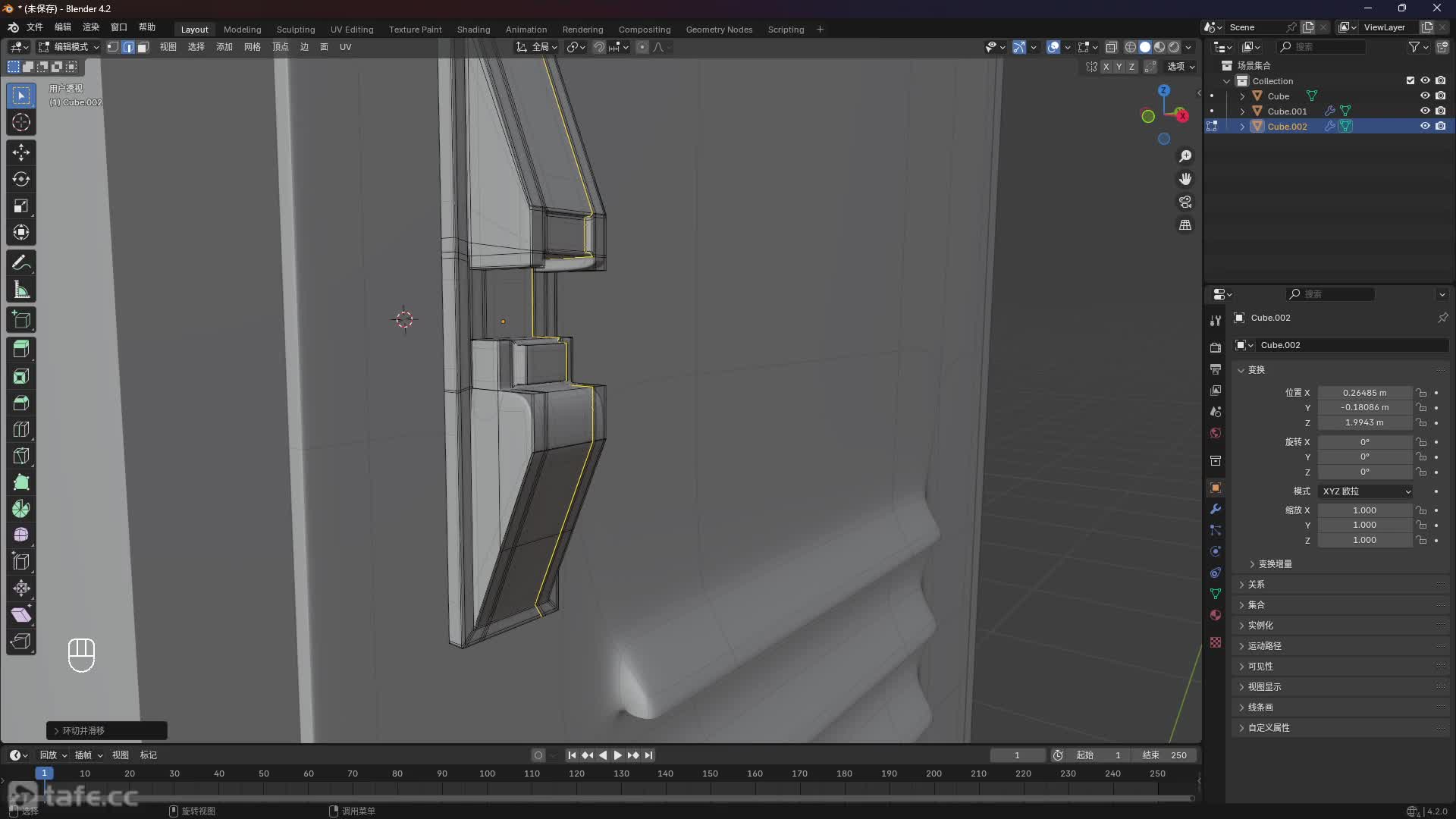This screenshot has width=1456, height=819.
Task: Toggle snapping magnet
Action: (599, 47)
